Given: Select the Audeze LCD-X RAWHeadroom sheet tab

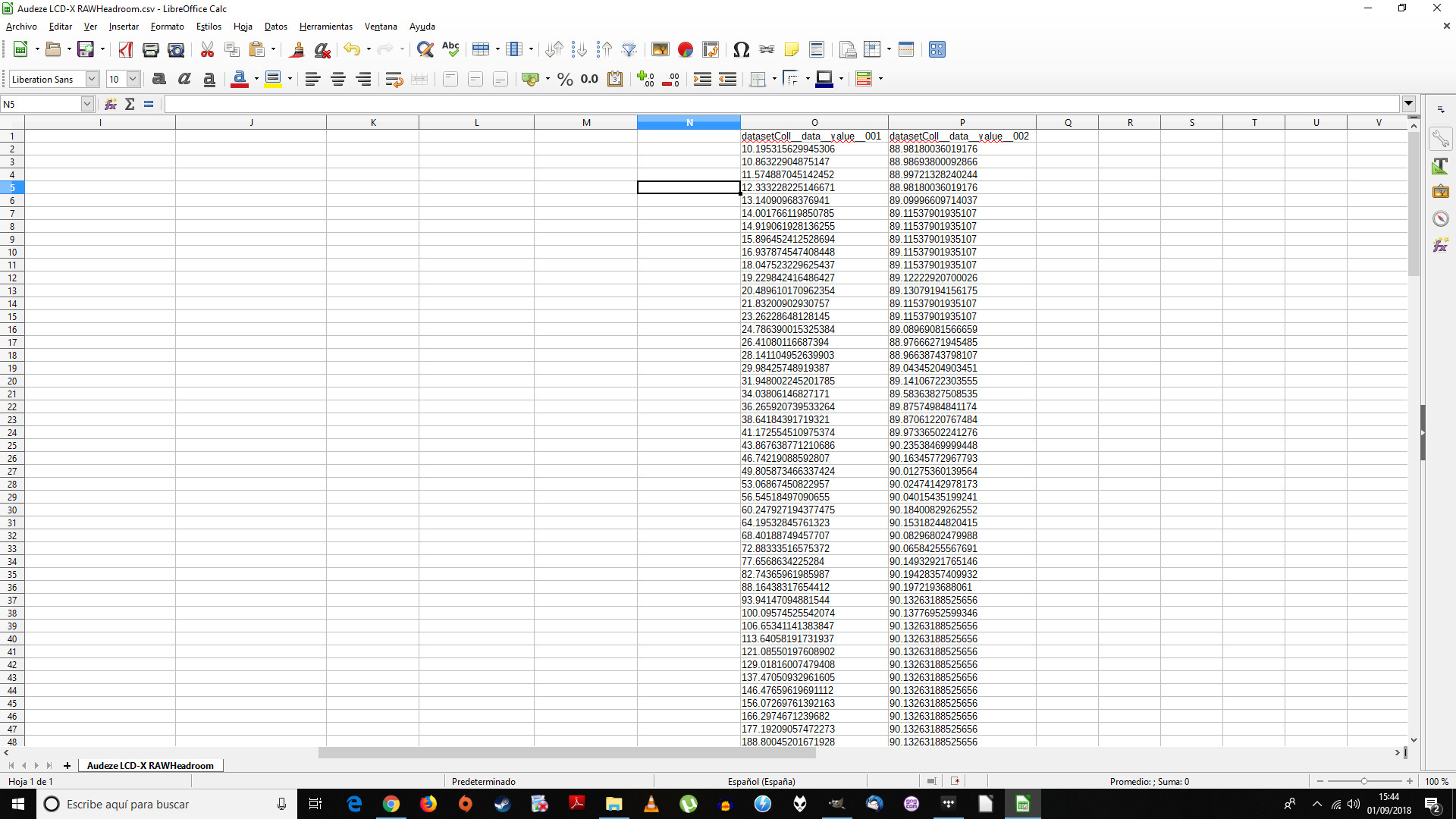Looking at the screenshot, I should pos(150,765).
